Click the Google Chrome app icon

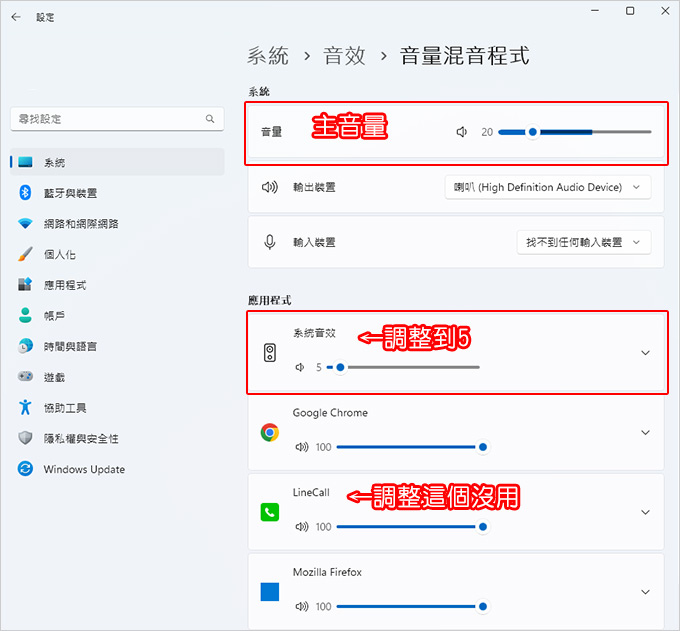coord(270,432)
